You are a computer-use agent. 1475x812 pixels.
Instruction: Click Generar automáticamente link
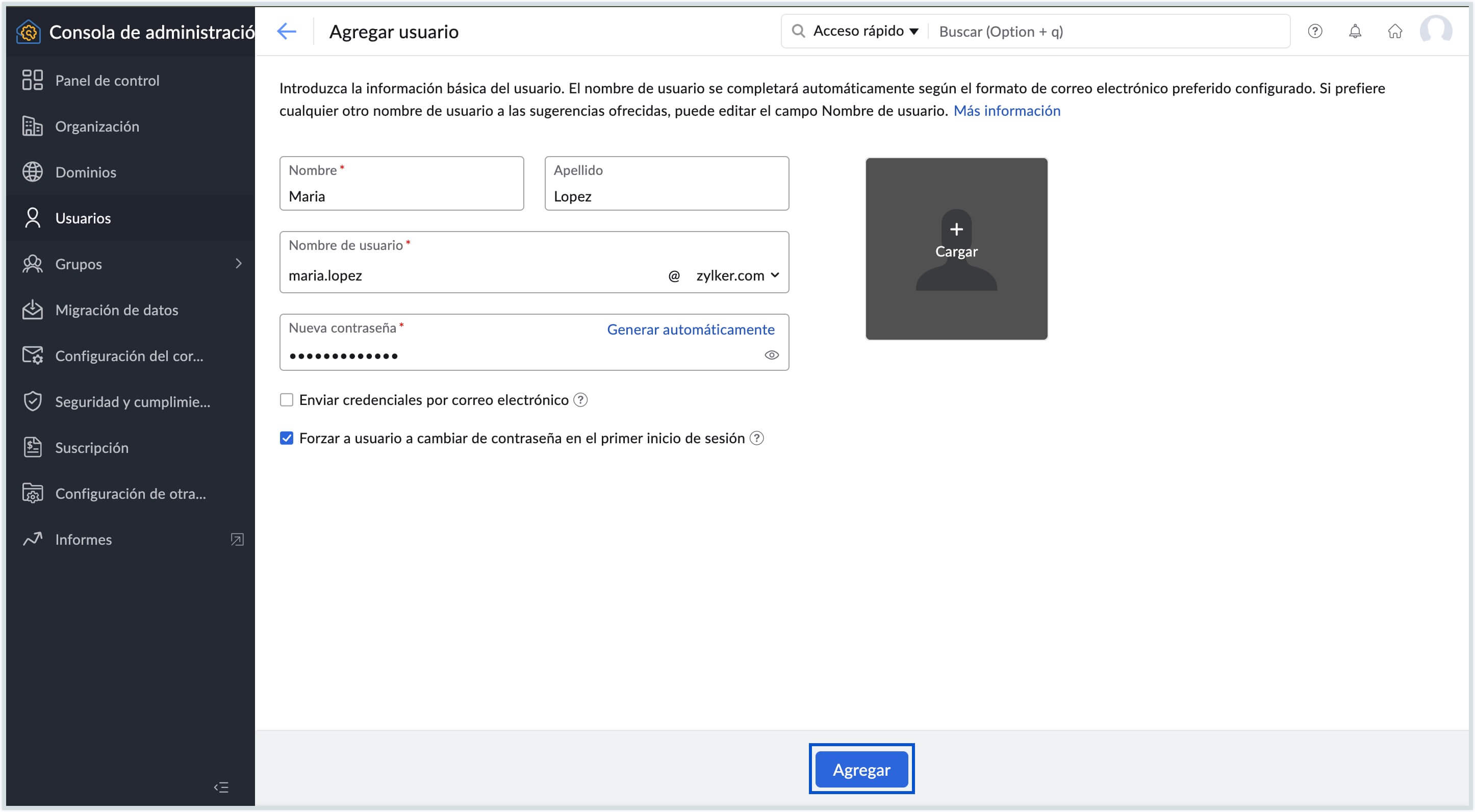[690, 329]
